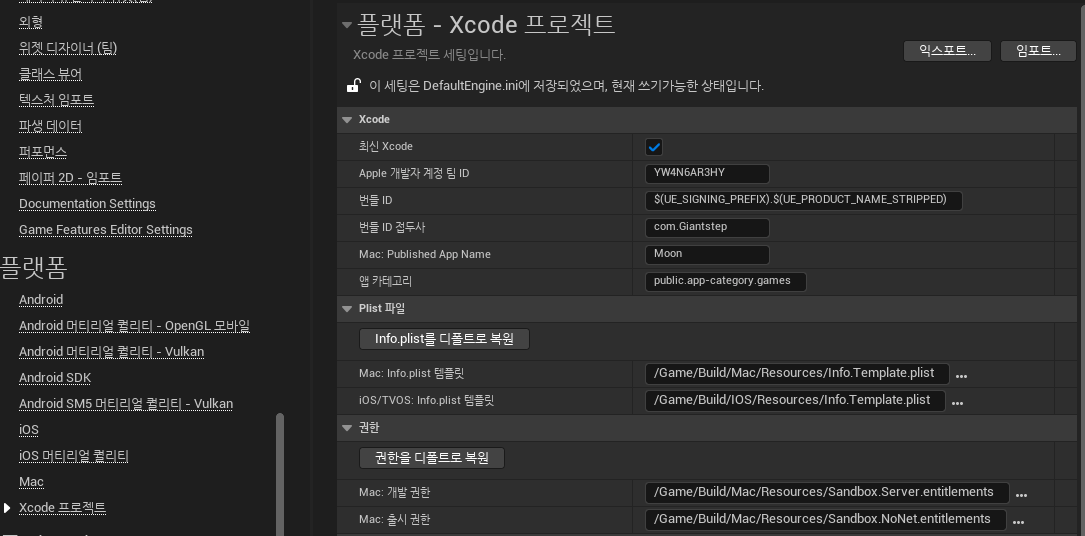The image size is (1085, 536).
Task: Open Game Features Editor Settings
Action: click(106, 230)
